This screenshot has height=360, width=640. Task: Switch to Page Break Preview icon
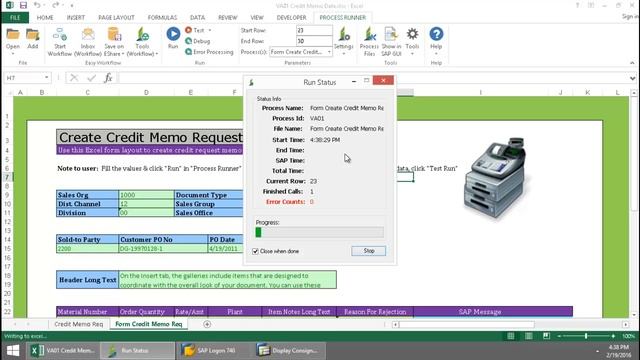(x=547, y=336)
